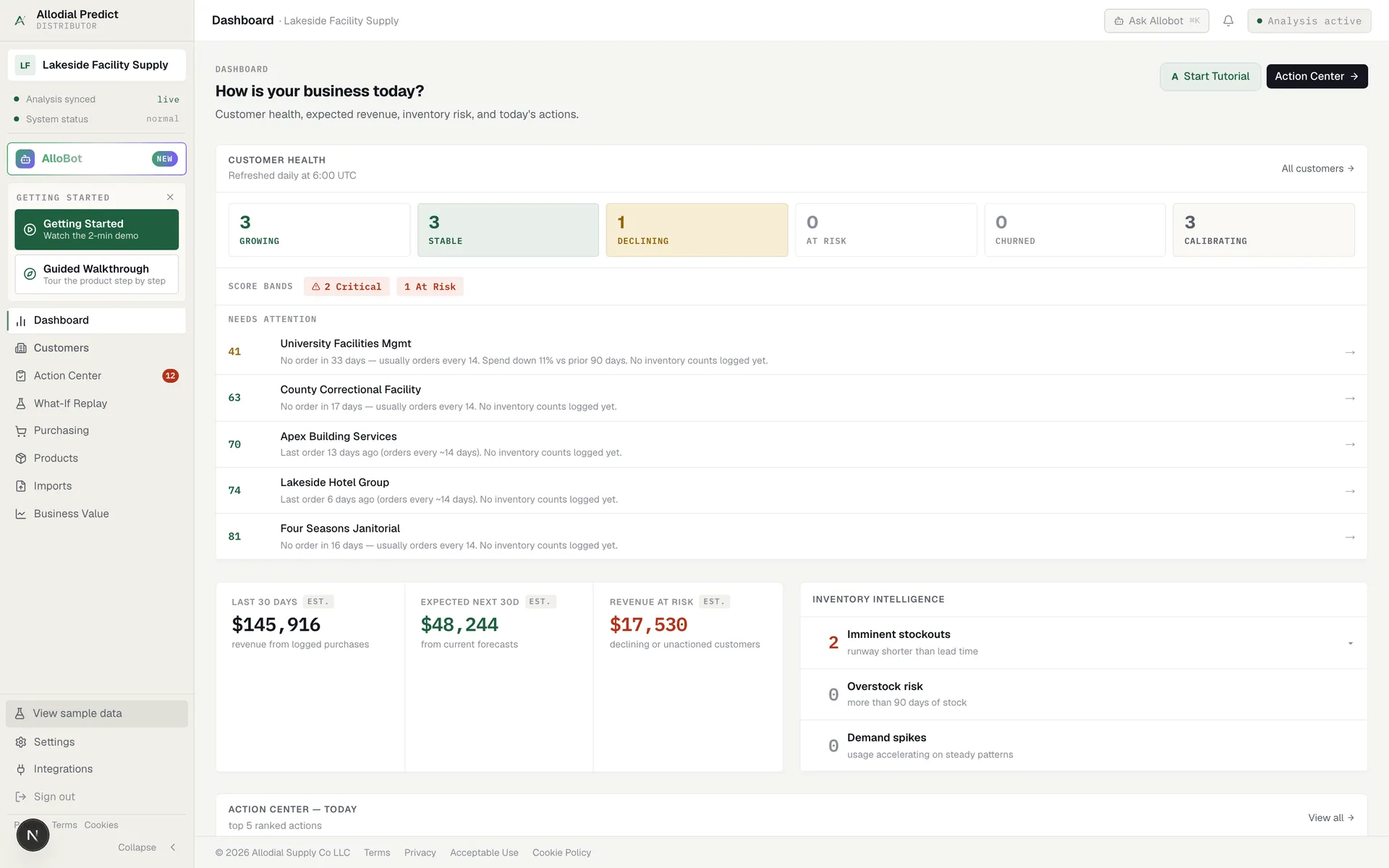Open the Products section
This screenshot has width=1389, height=868.
click(x=97, y=459)
